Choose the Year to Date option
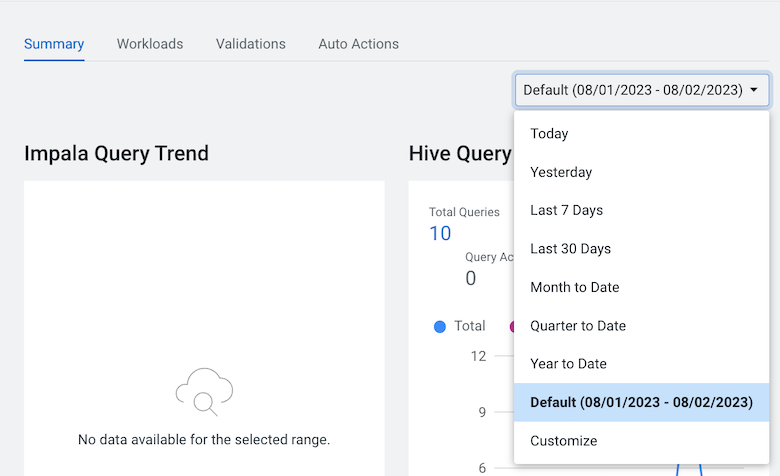 642,364
